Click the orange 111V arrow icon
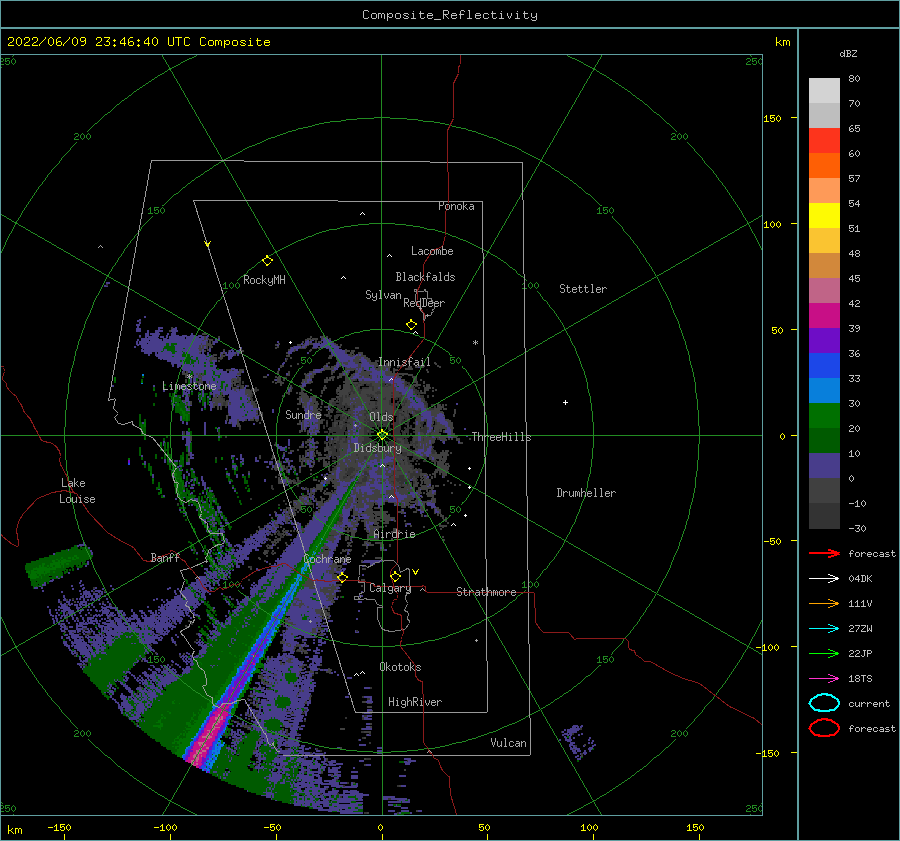 [x=824, y=603]
